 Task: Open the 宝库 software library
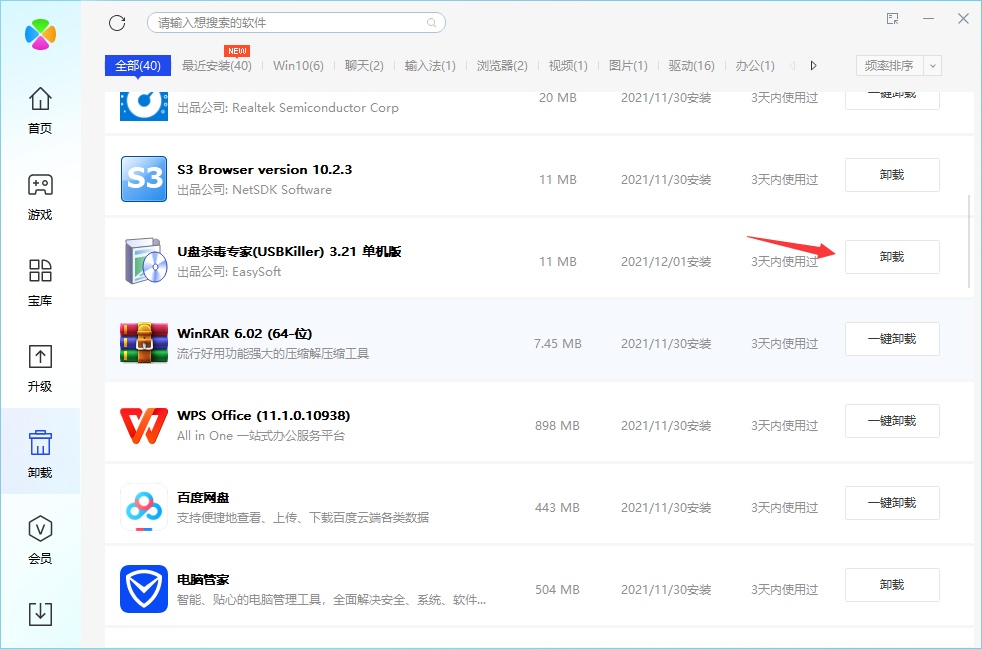pyautogui.click(x=40, y=283)
